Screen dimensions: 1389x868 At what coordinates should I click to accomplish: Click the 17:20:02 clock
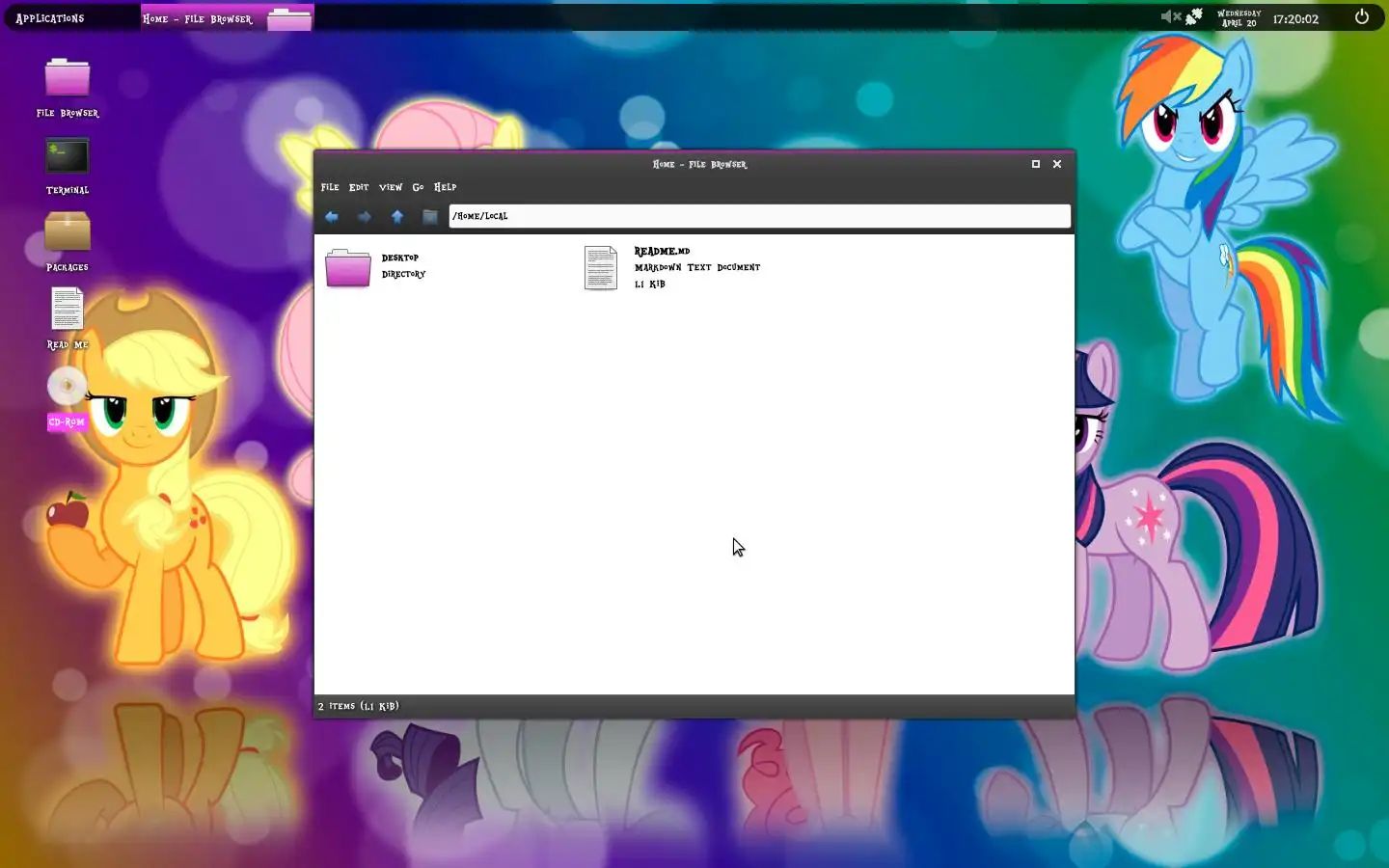1295,18
